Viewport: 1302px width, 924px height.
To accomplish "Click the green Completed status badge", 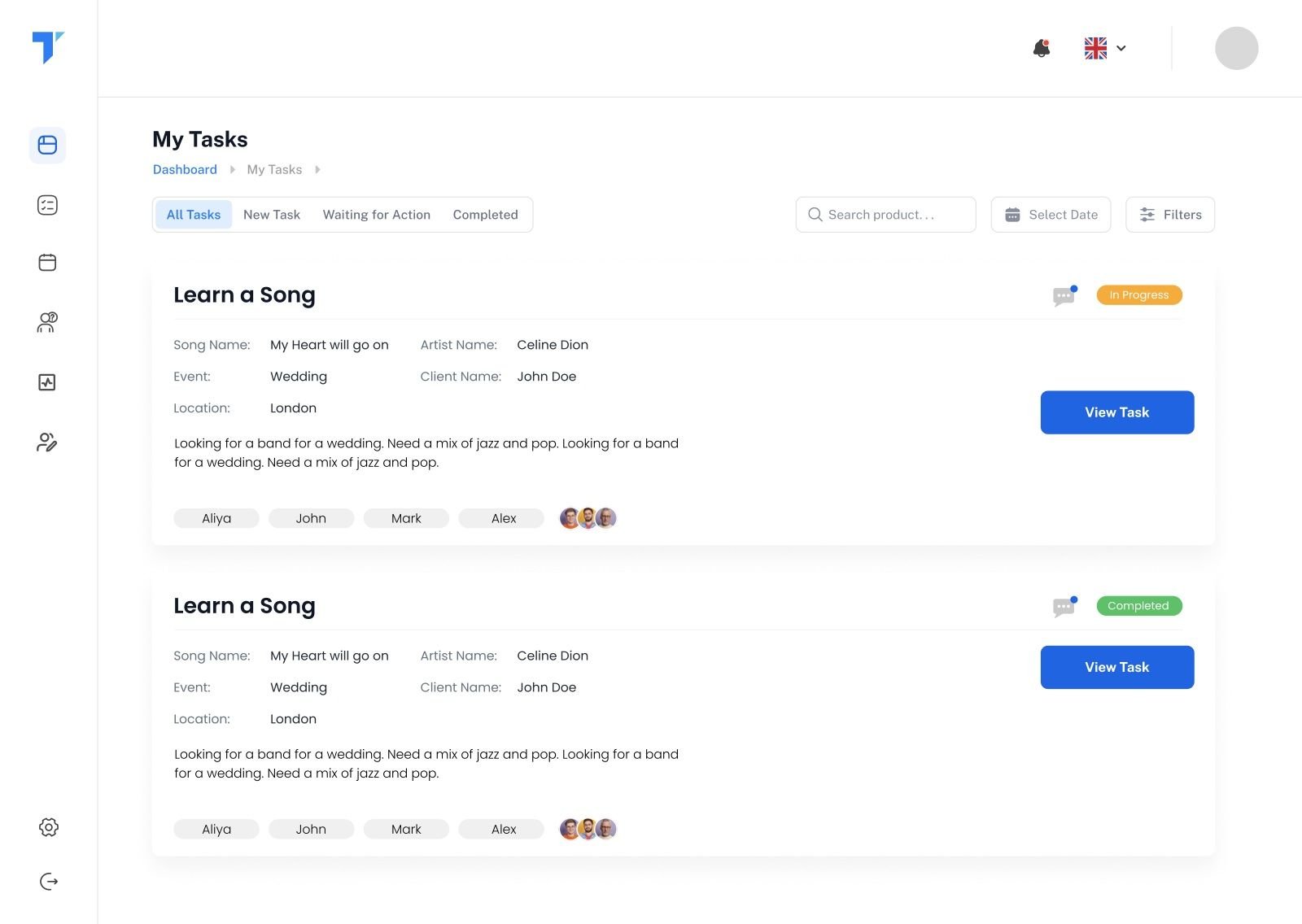I will tap(1139, 605).
